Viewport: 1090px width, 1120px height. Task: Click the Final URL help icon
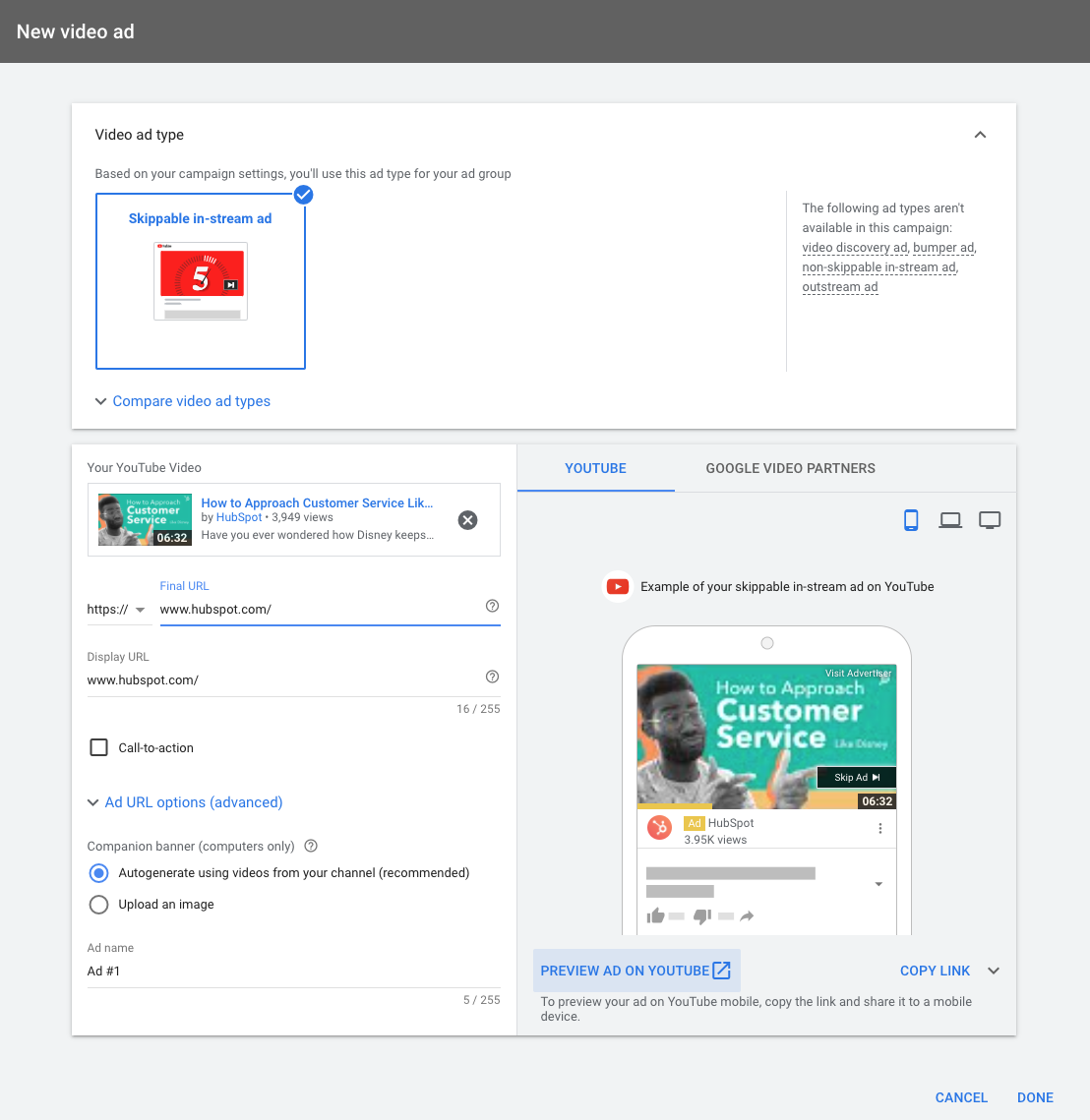[493, 606]
